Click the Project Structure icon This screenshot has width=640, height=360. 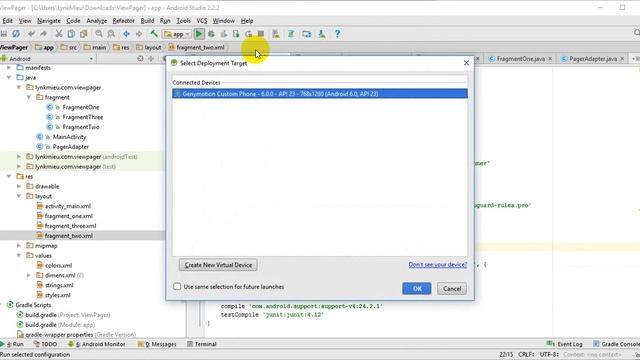tap(307, 34)
